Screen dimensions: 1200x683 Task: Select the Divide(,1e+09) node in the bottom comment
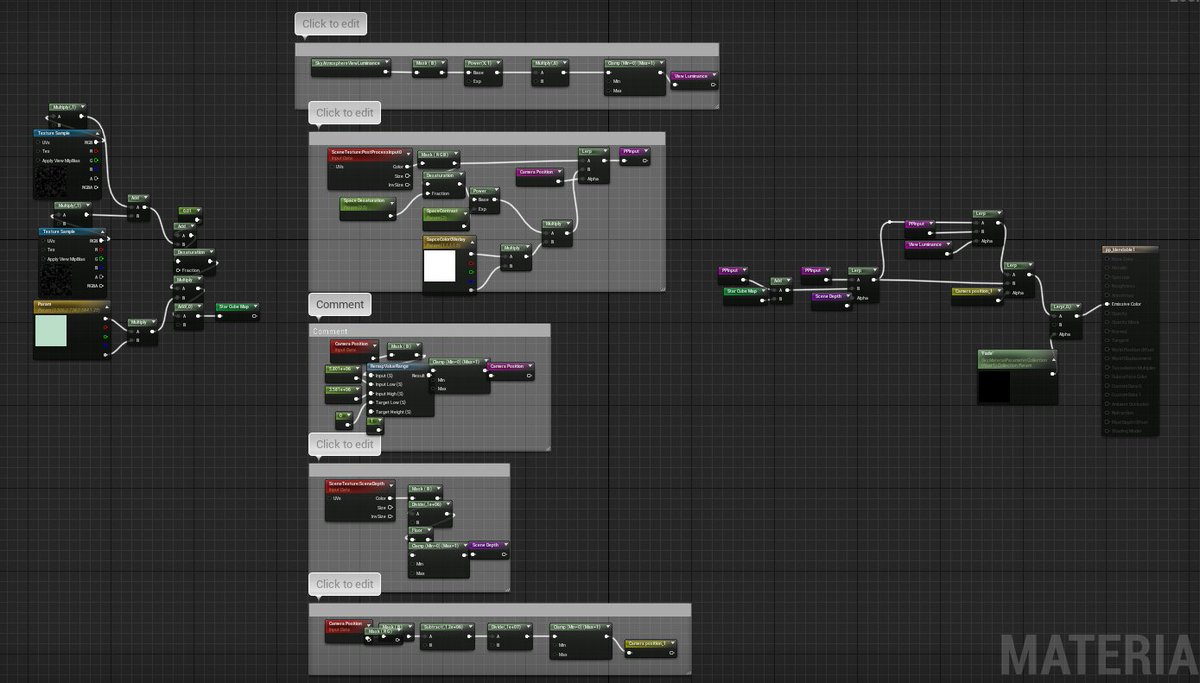click(x=510, y=636)
